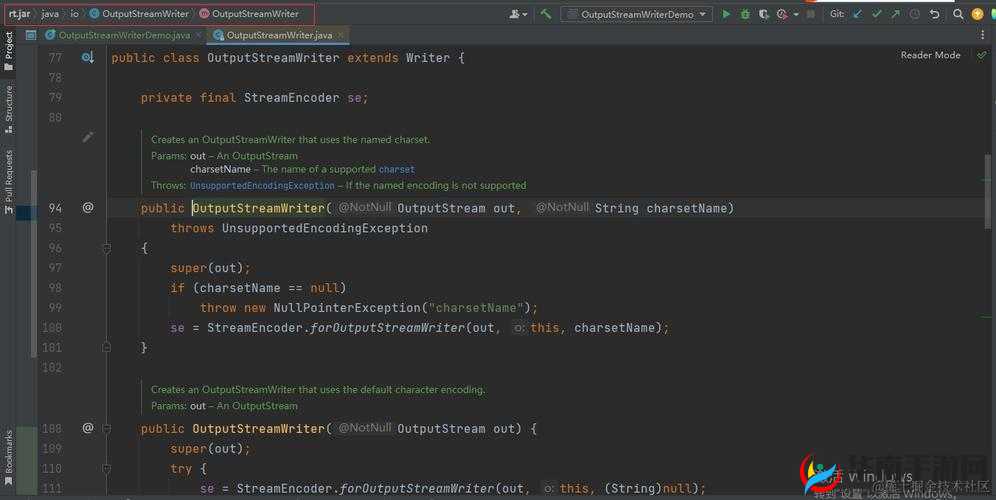This screenshot has height=500, width=996.
Task: Commit changes with the Git checkmark icon
Action: pyautogui.click(x=877, y=14)
